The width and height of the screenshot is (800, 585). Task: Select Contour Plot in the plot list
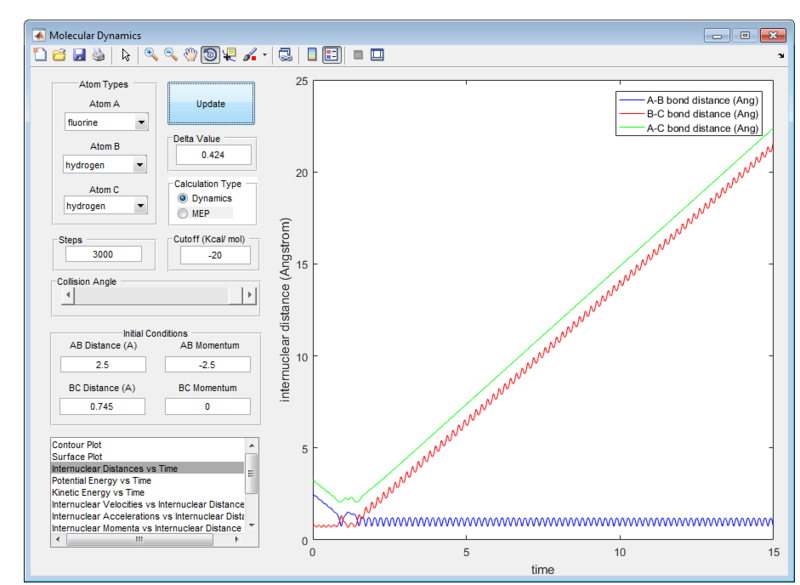(77, 445)
